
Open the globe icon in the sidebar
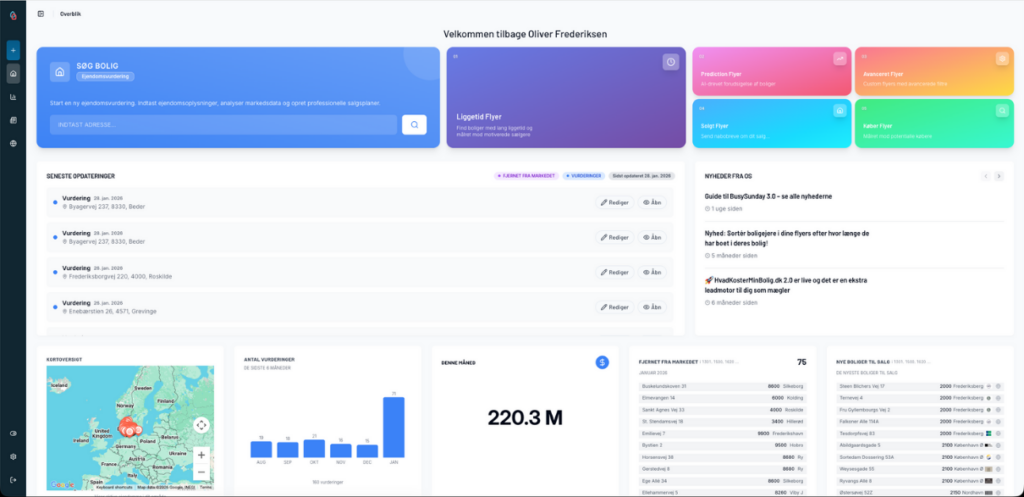click(x=13, y=143)
